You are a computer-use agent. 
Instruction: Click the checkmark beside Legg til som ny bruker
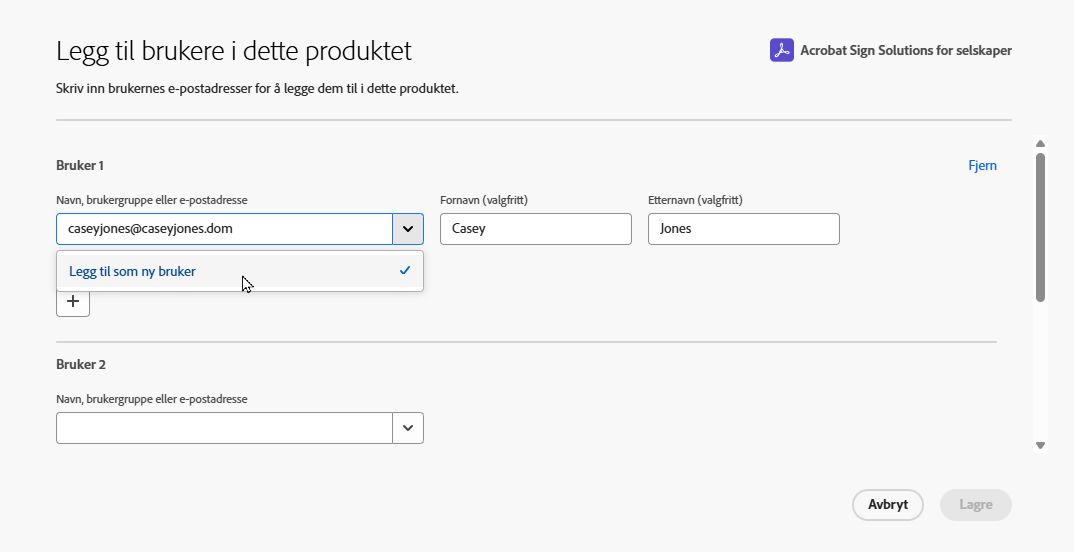point(405,270)
